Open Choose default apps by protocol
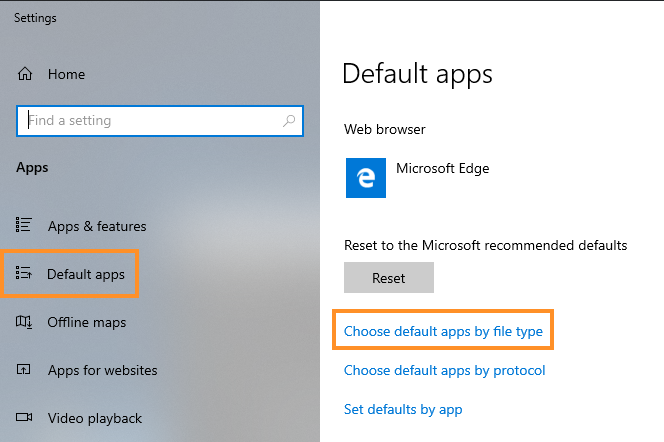Viewport: 664px width, 442px height. 444,370
